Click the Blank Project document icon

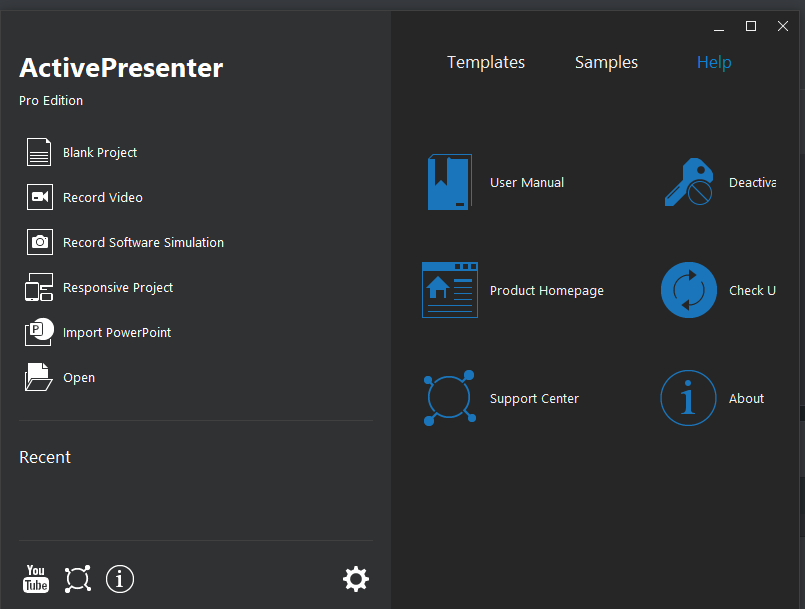[x=39, y=152]
